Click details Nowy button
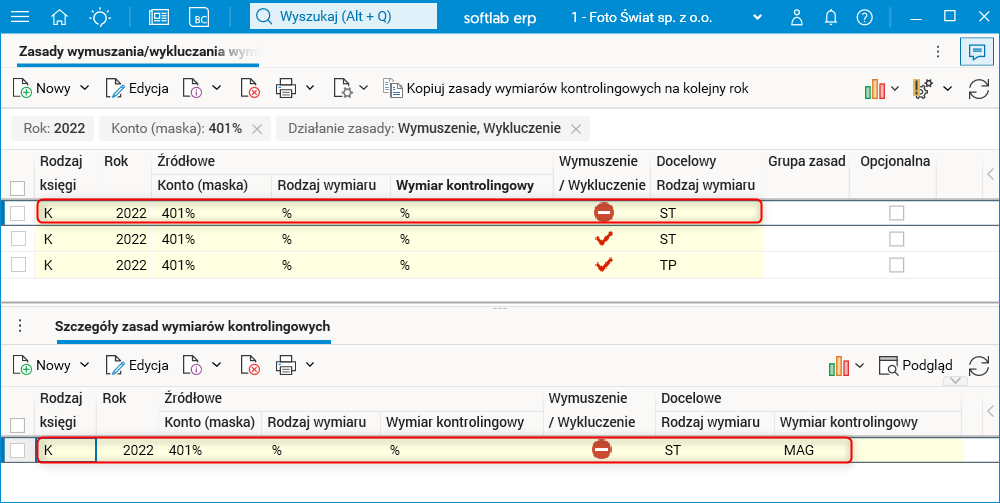The width and height of the screenshot is (1000, 503). pos(42,365)
